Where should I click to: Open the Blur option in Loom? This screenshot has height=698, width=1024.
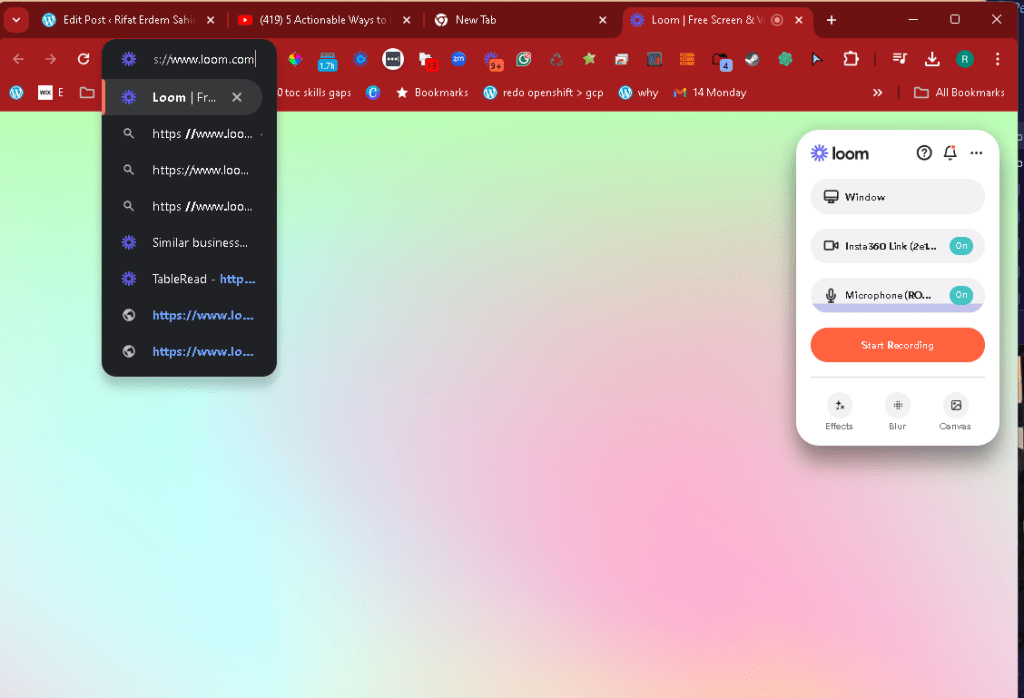897,412
